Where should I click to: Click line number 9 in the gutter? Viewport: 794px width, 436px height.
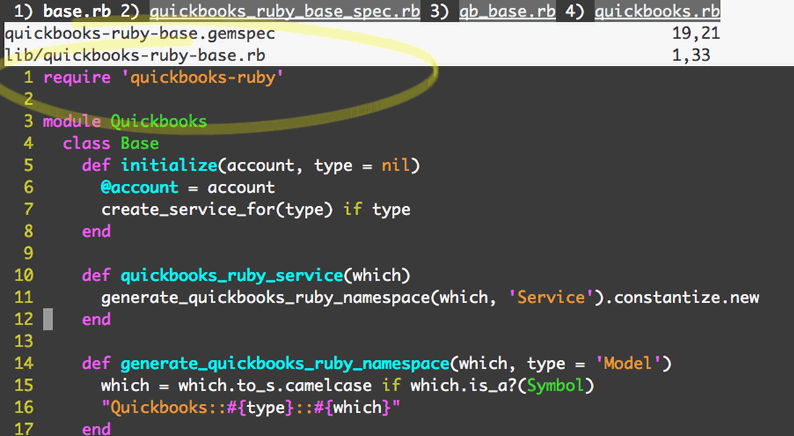click(x=28, y=253)
